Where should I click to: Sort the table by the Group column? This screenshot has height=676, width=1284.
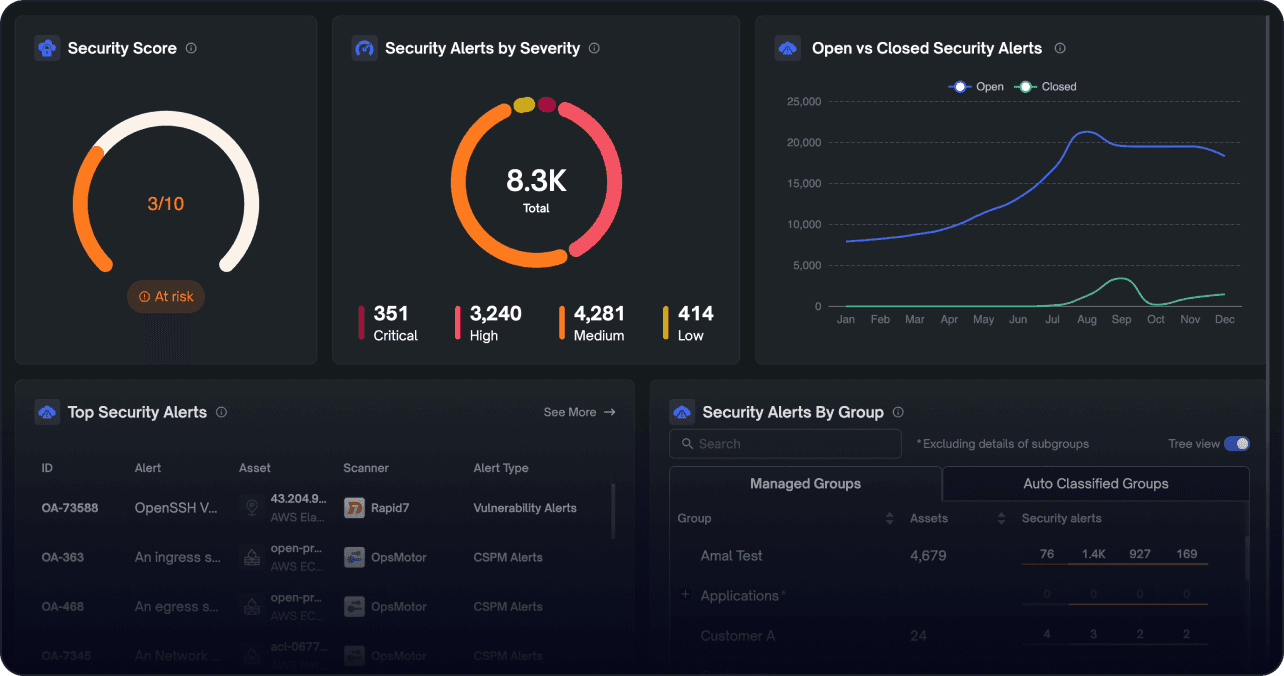coord(890,518)
